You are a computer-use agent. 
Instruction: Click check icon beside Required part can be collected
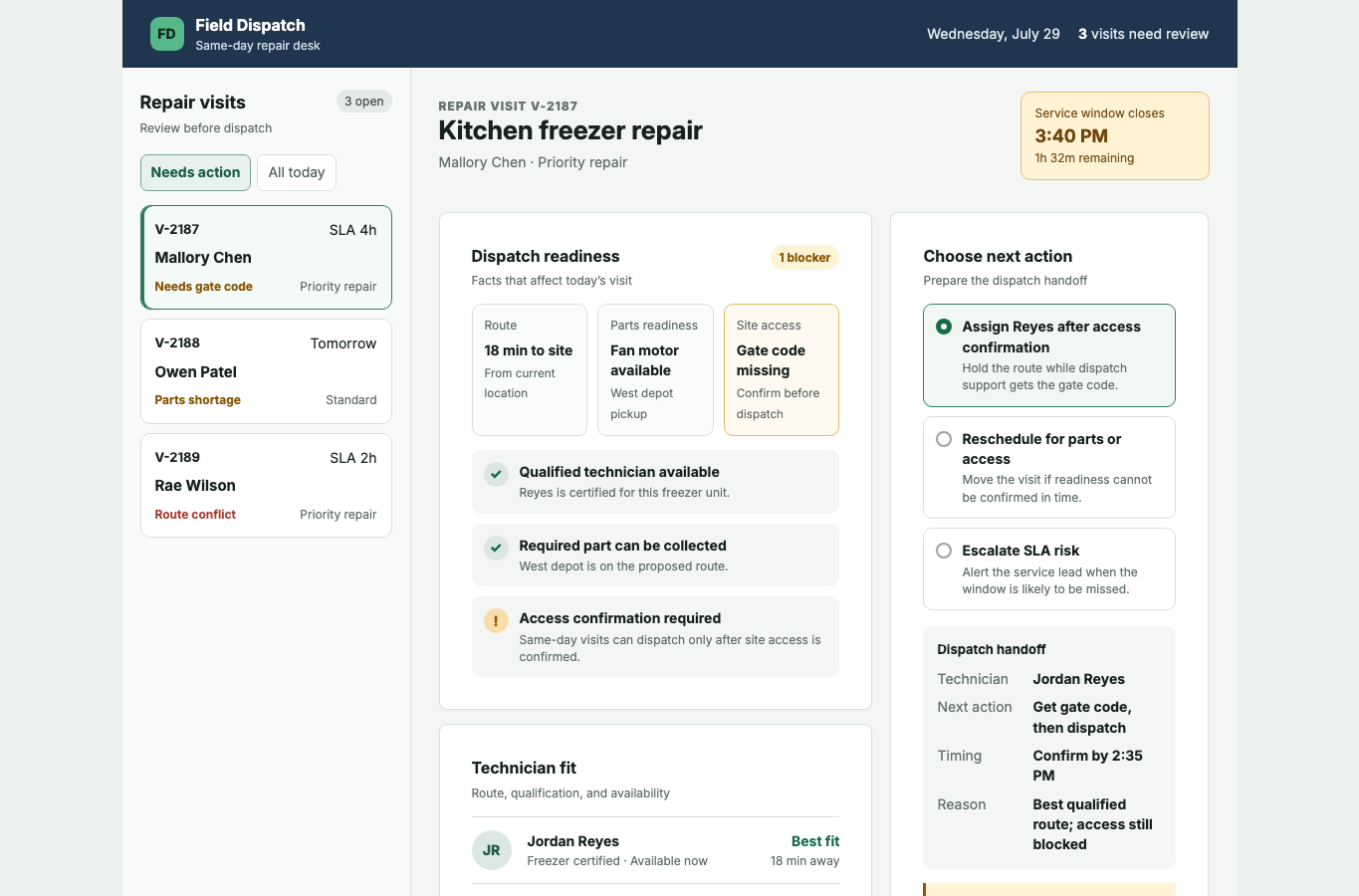pyautogui.click(x=496, y=548)
